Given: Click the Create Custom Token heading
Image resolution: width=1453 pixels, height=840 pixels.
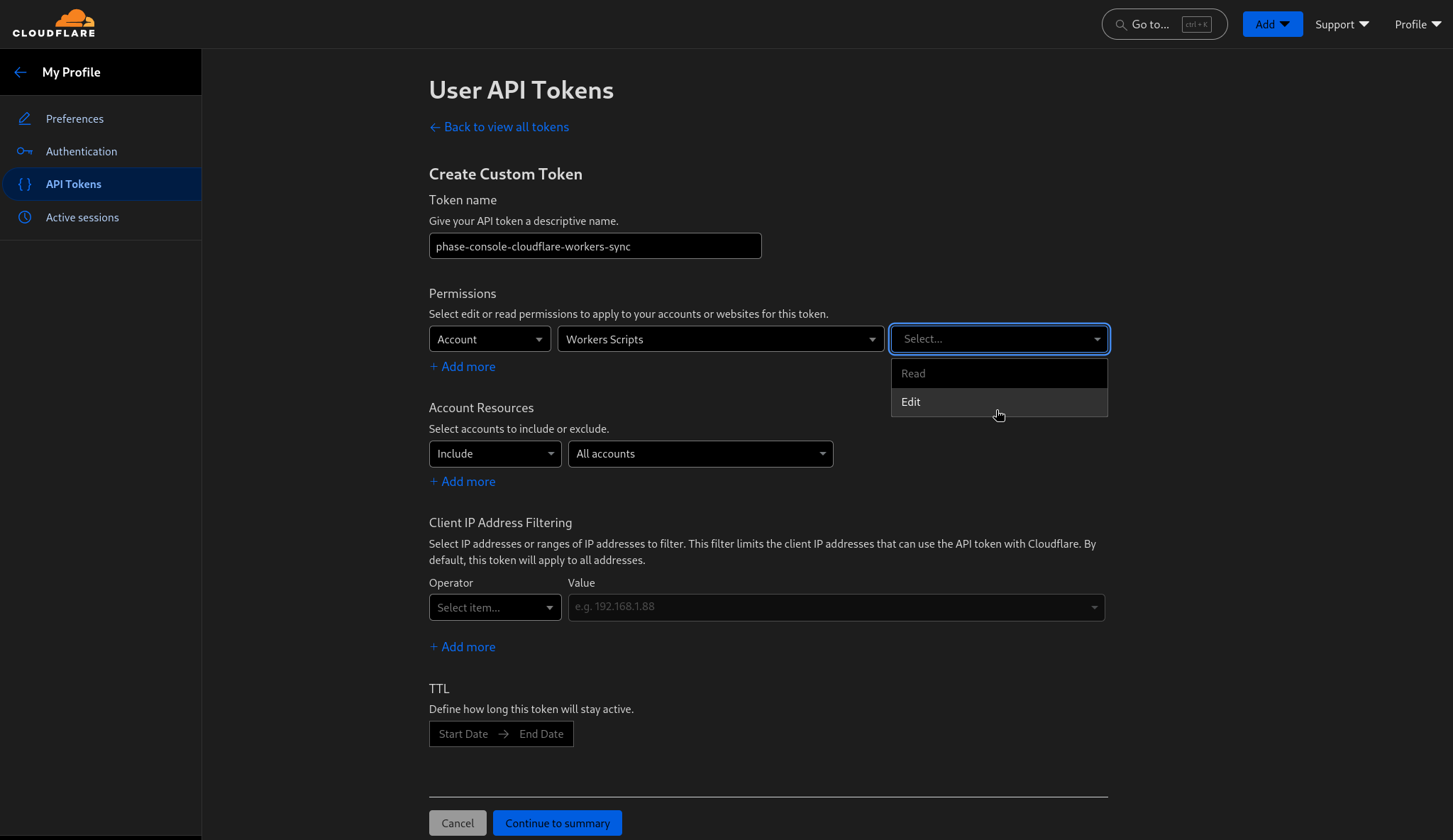Looking at the screenshot, I should click(506, 175).
